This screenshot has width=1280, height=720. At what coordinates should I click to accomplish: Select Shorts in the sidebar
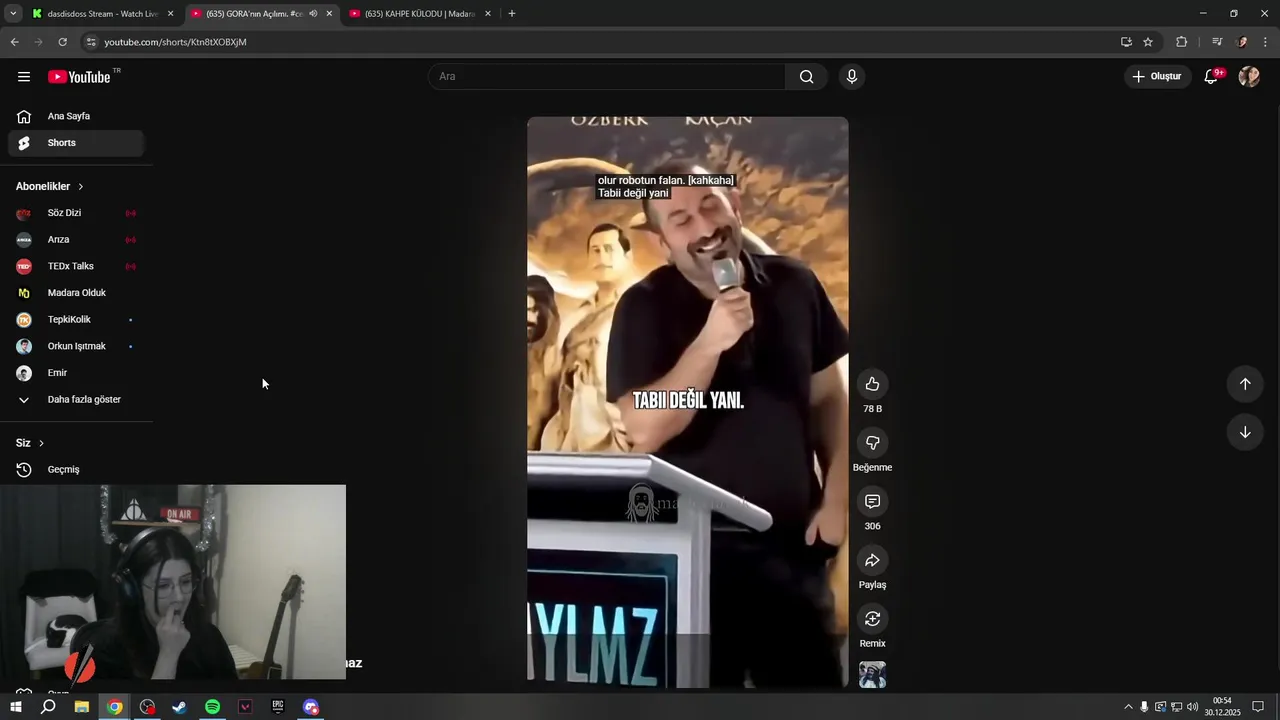click(76, 143)
